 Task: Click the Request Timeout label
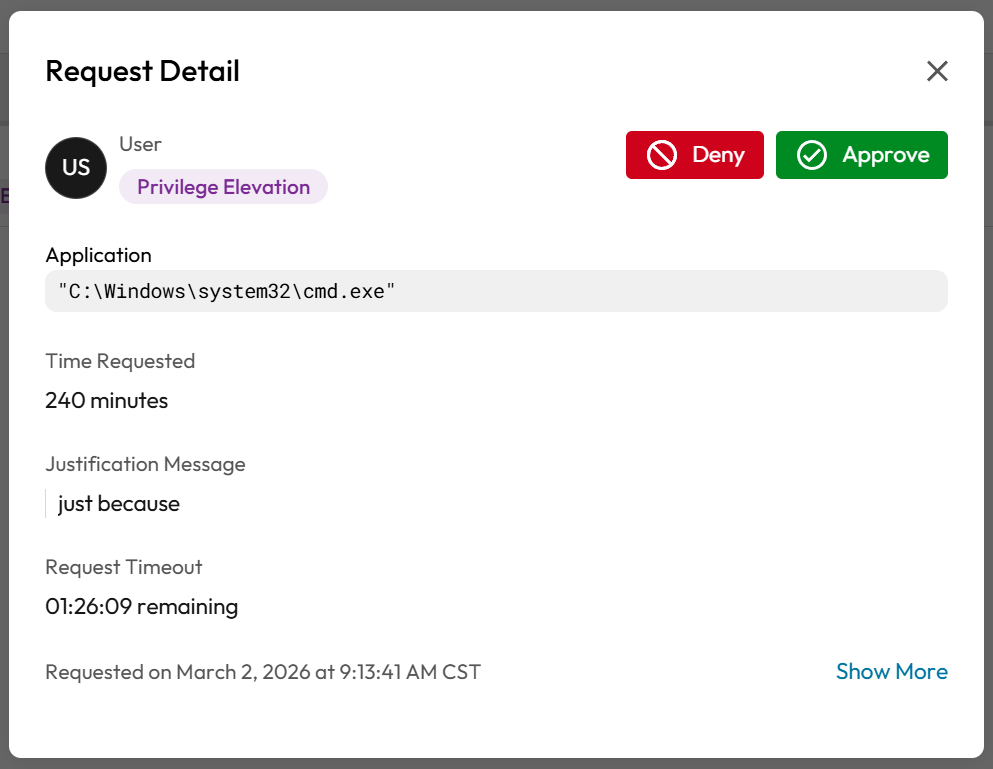coord(124,567)
